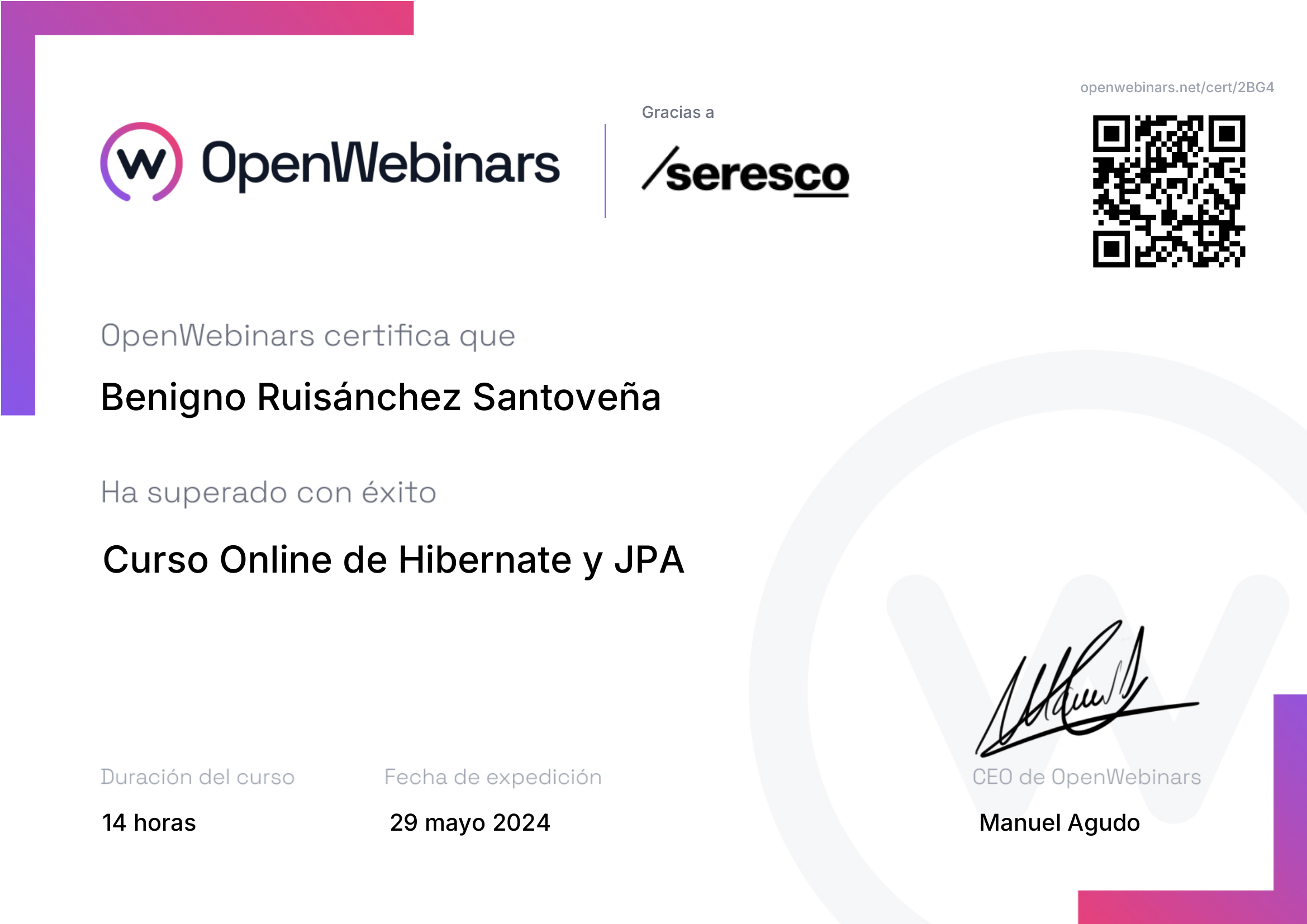Viewport: 1307px width, 924px height.
Task: Click the 'Gracias a' label
Action: 677,113
